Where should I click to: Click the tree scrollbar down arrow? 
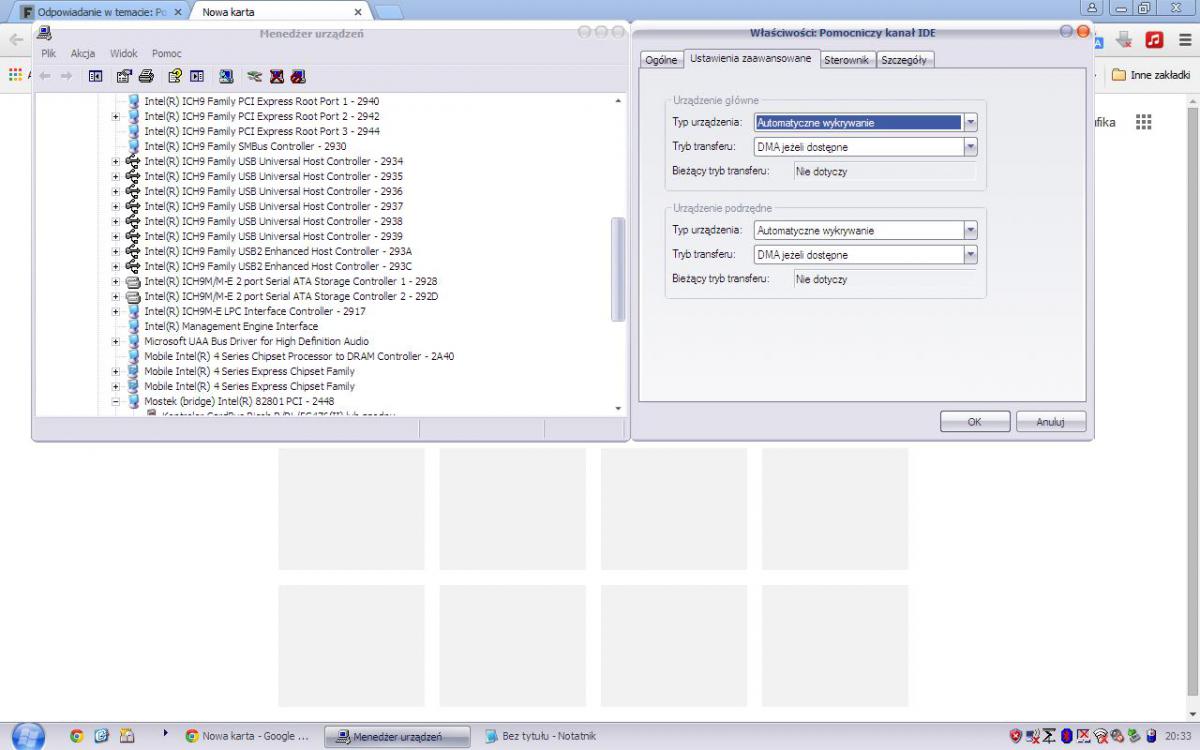coord(618,408)
